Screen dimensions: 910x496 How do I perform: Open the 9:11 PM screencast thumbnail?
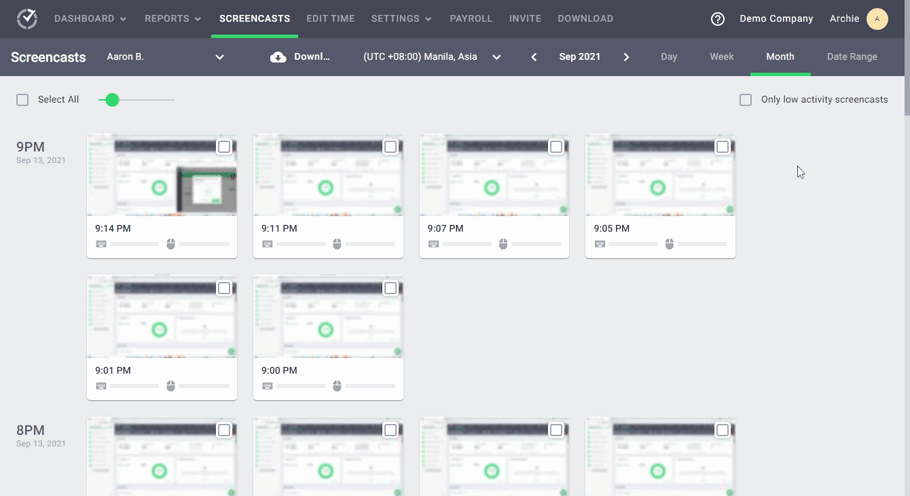coord(328,175)
